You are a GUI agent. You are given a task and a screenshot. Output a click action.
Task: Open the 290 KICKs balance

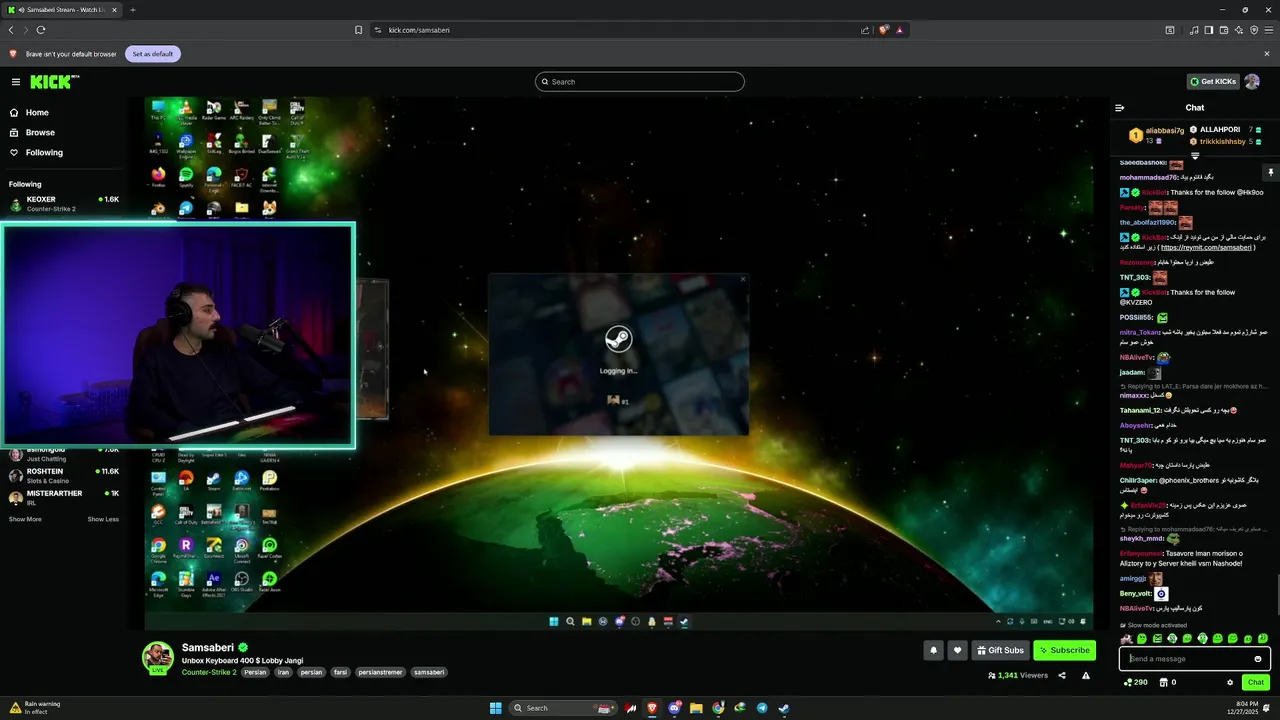point(1136,683)
